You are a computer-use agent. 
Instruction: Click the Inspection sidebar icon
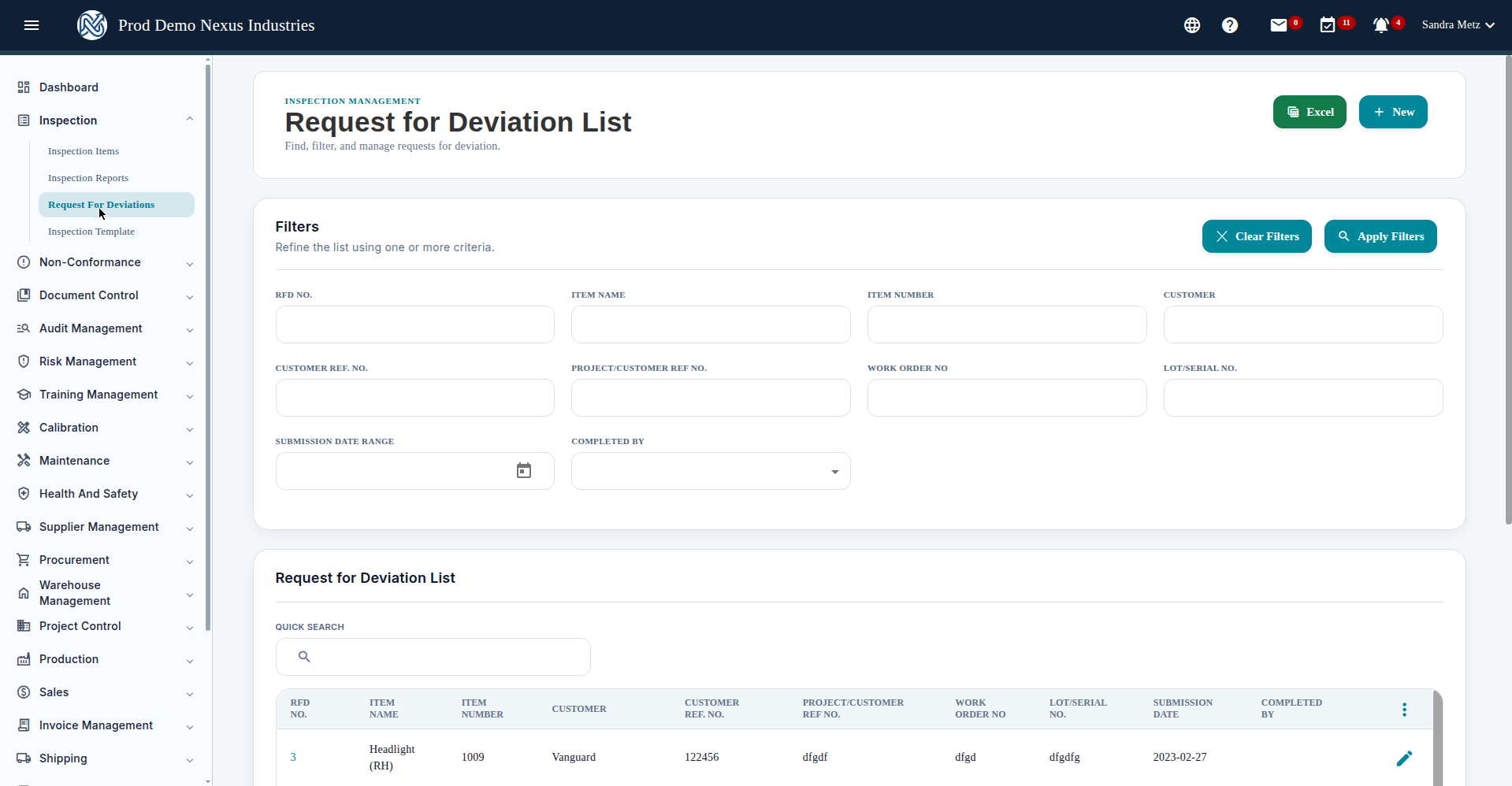(x=24, y=120)
